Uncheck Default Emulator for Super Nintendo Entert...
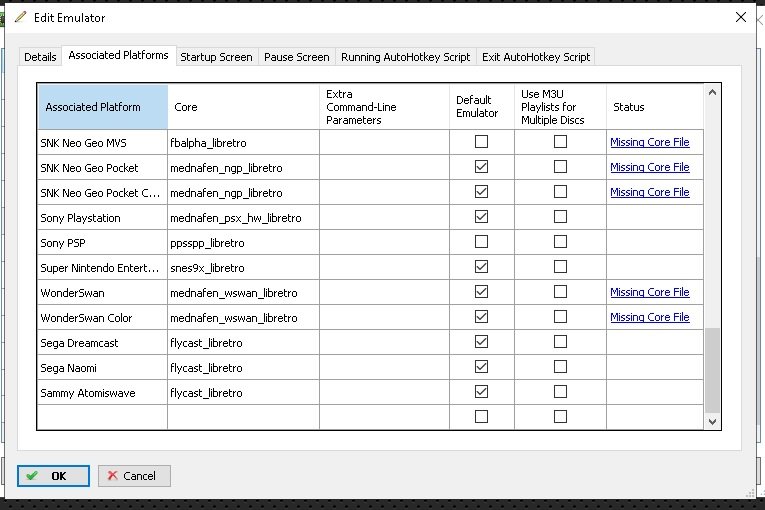The height and width of the screenshot is (510, 765). point(481,266)
